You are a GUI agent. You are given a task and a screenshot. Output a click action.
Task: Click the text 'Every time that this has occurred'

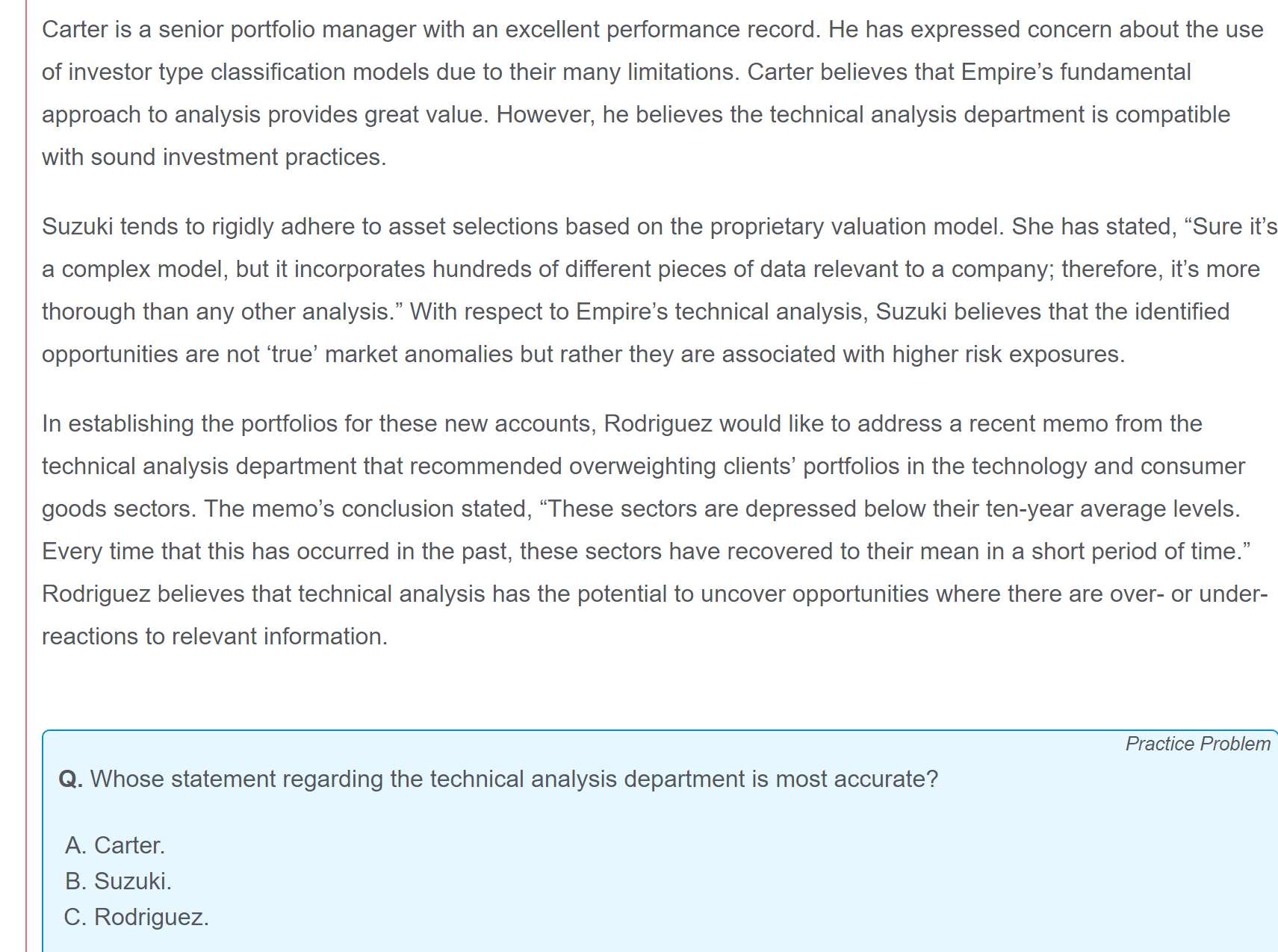click(216, 552)
